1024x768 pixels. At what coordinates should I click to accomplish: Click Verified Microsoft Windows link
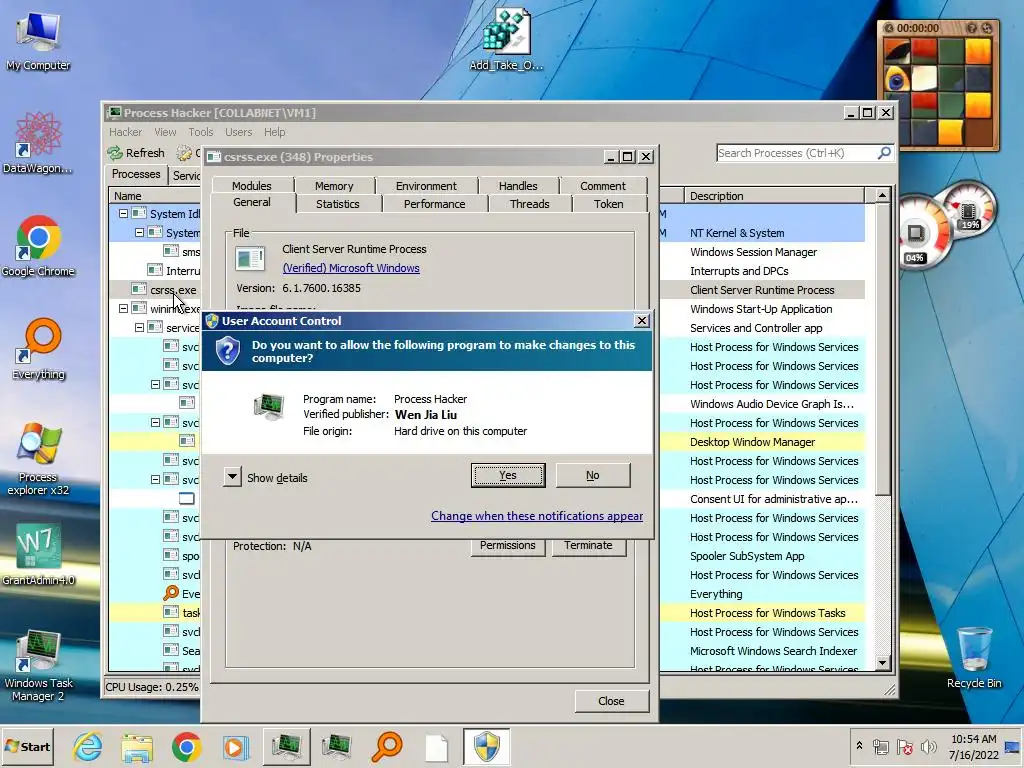[351, 268]
